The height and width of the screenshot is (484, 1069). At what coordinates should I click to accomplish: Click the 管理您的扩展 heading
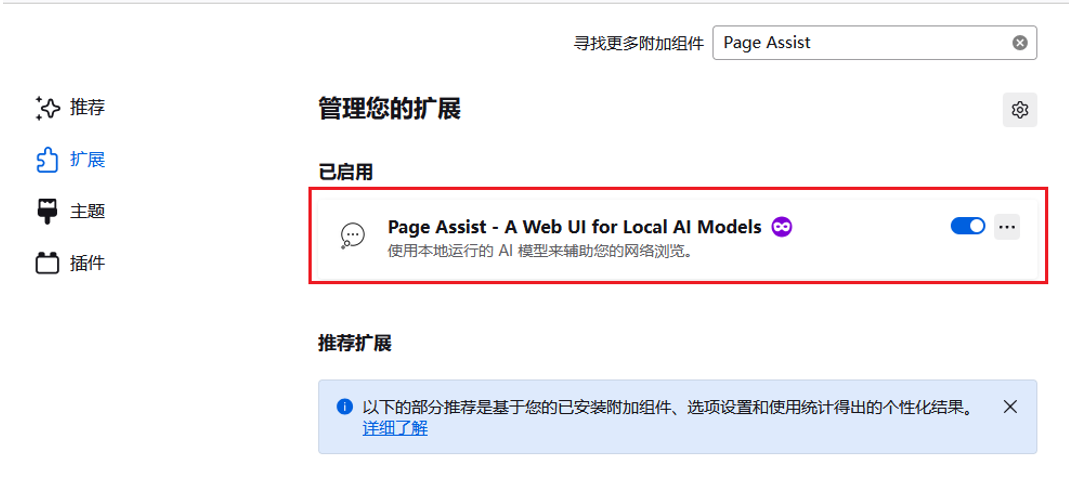click(x=389, y=109)
